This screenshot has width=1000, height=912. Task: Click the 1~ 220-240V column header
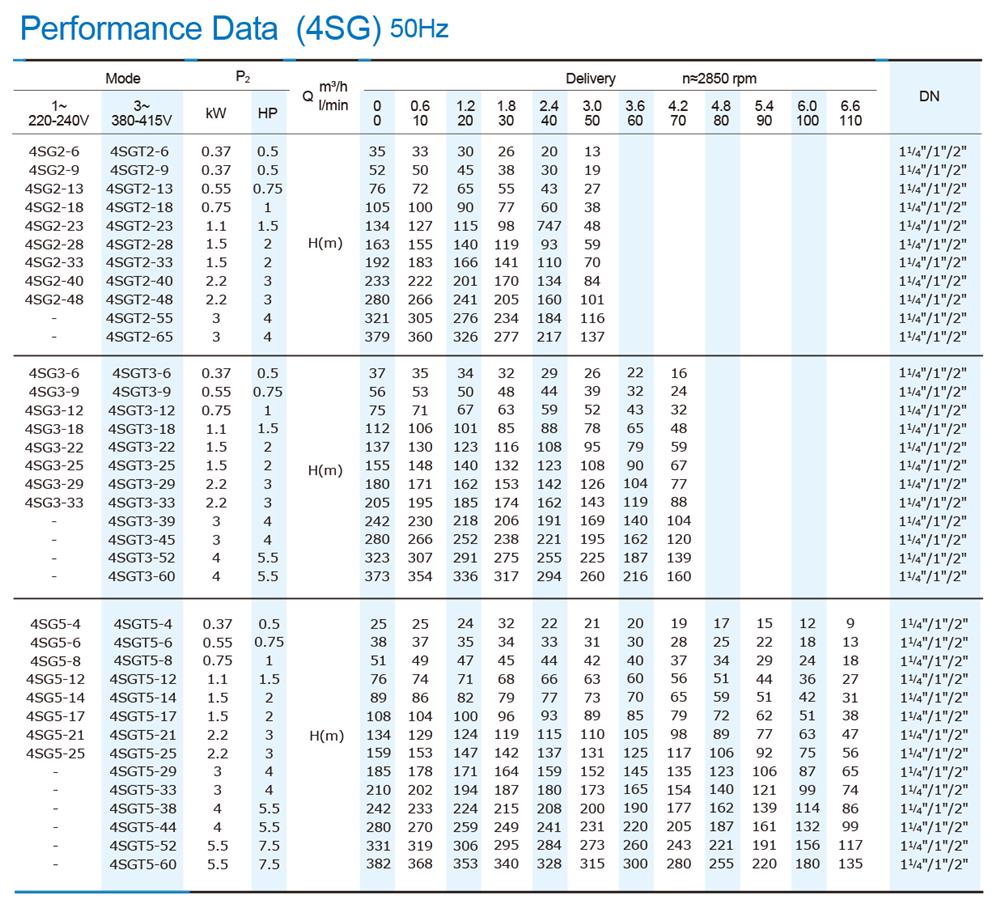[x=57, y=113]
